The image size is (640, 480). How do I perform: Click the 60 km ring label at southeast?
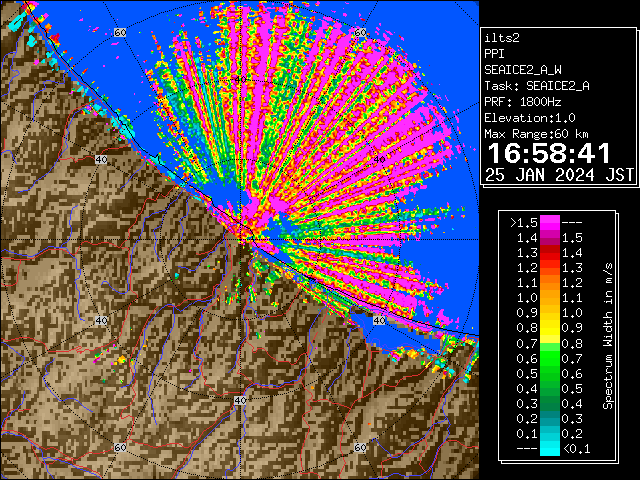[x=360, y=448]
